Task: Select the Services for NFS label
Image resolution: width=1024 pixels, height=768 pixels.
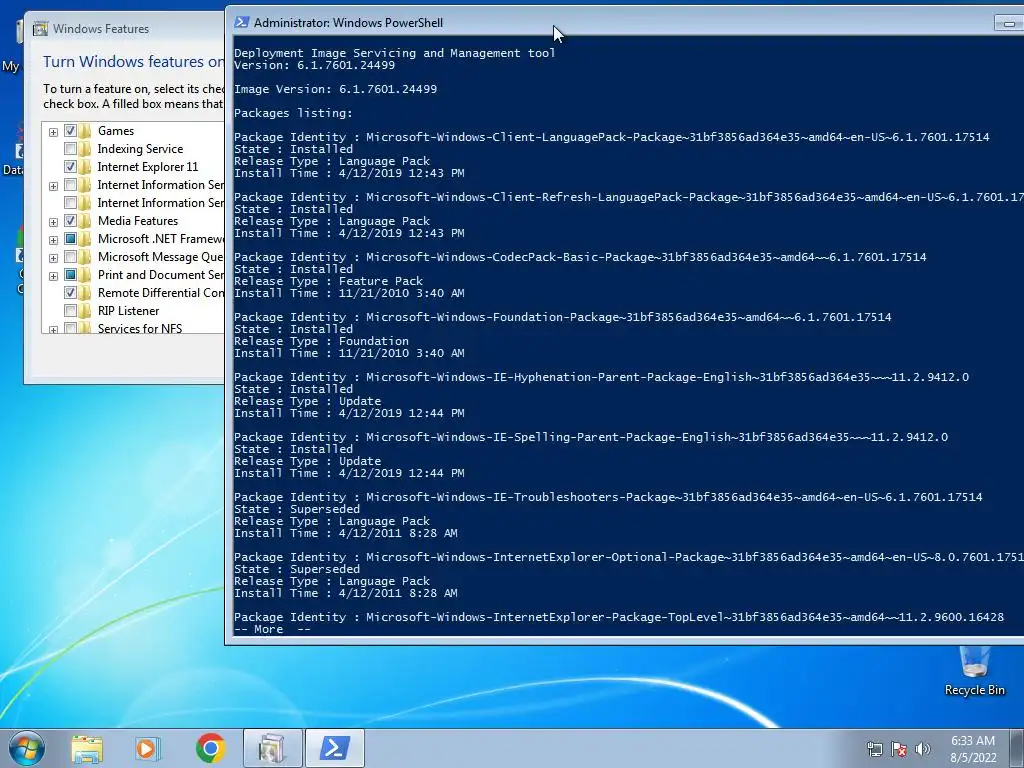Action: (140, 328)
